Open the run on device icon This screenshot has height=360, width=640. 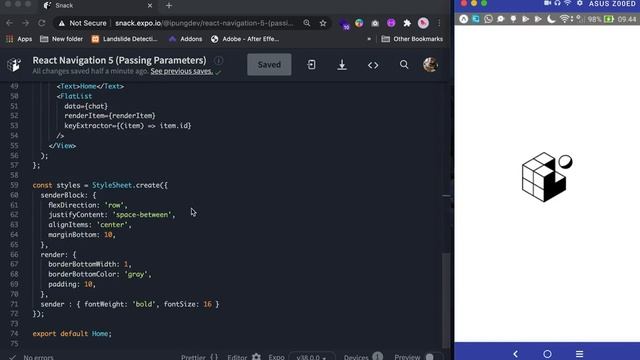pos(311,64)
